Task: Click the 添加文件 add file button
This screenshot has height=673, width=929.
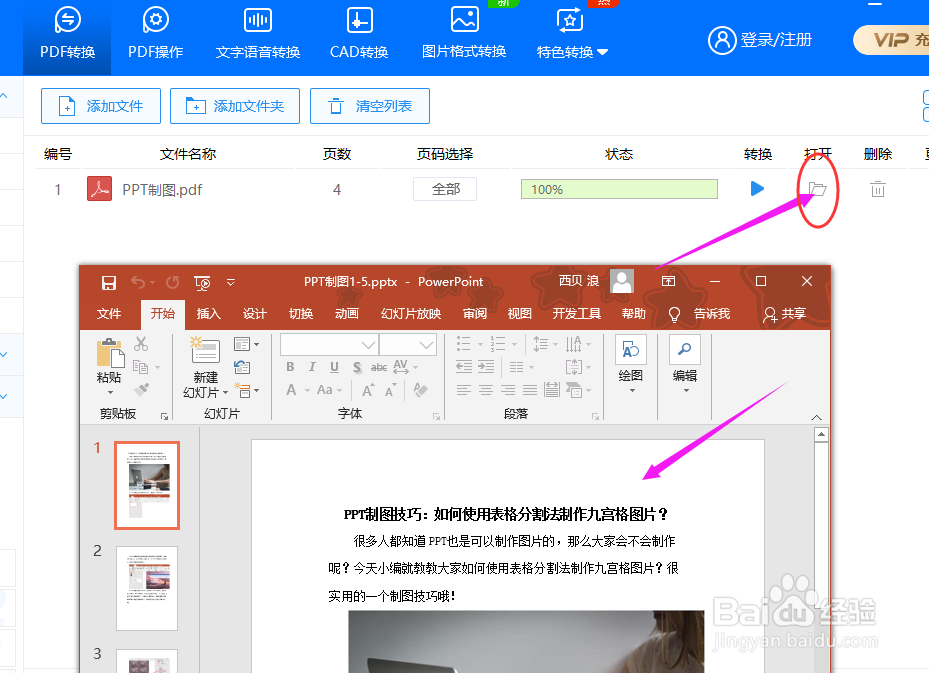Action: pyautogui.click(x=100, y=106)
